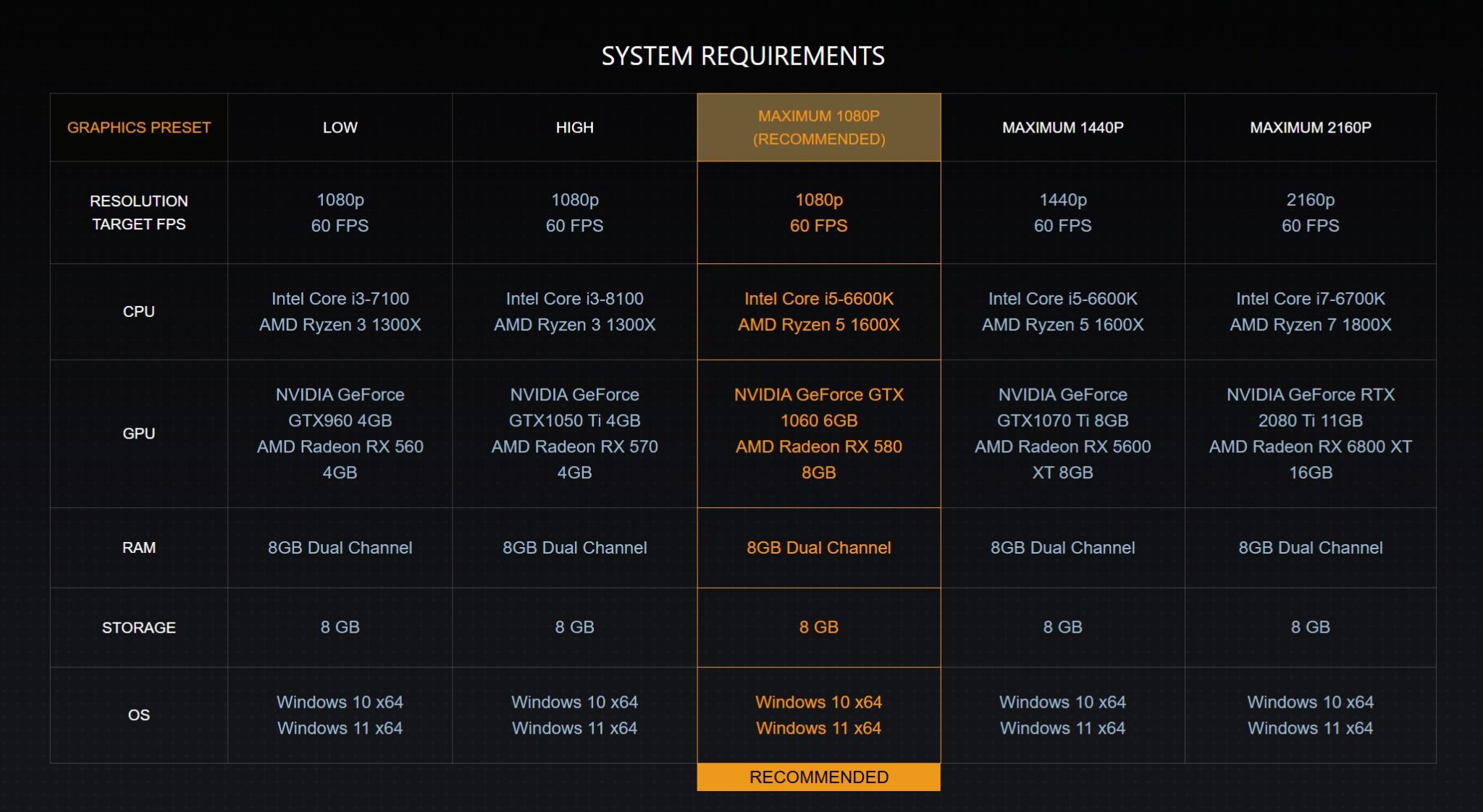Select the MAXIMUM 2160P column header

pyautogui.click(x=1311, y=127)
